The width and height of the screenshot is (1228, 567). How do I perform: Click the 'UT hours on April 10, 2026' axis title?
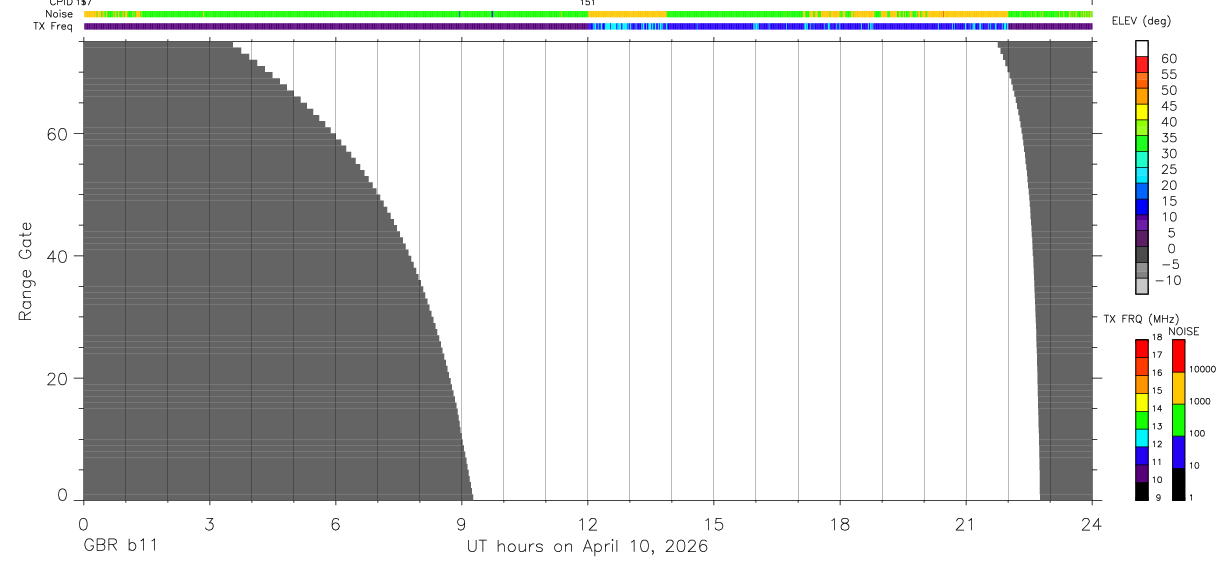(x=587, y=547)
